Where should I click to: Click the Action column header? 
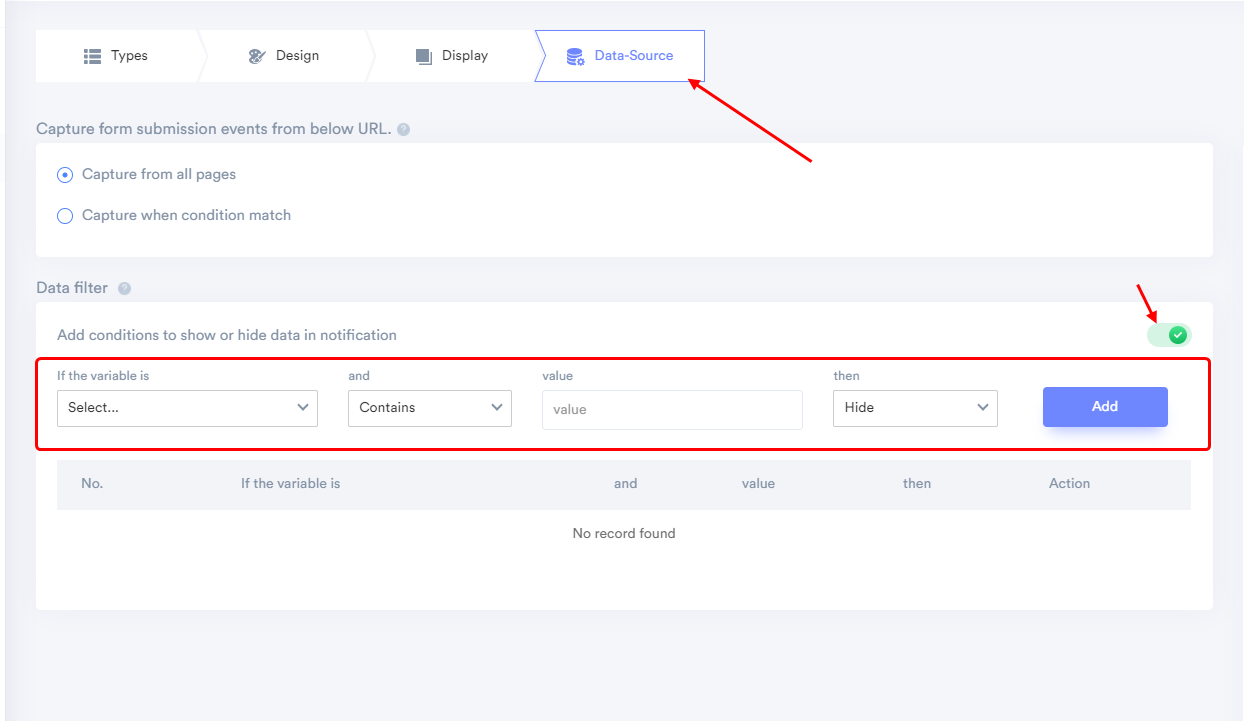click(x=1069, y=483)
